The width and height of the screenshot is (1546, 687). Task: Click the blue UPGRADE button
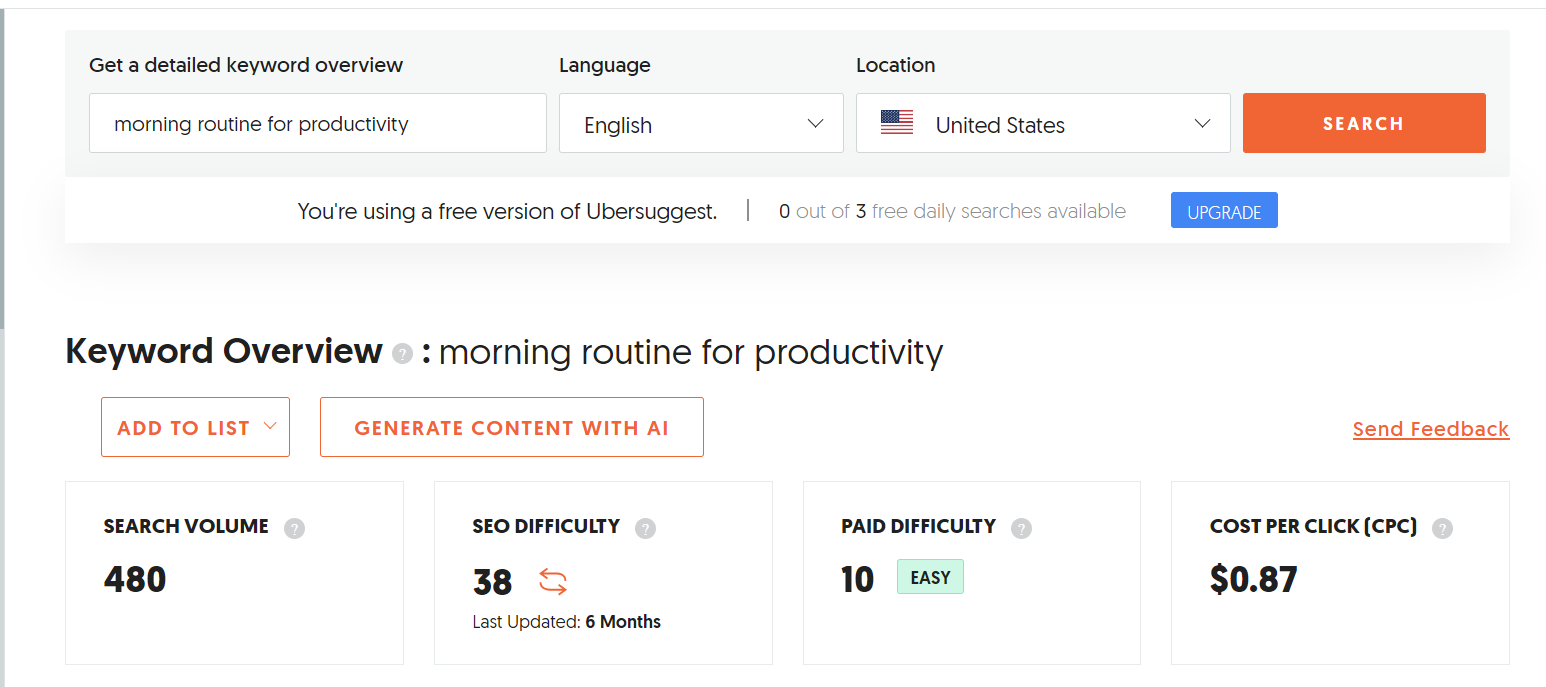pos(1224,212)
